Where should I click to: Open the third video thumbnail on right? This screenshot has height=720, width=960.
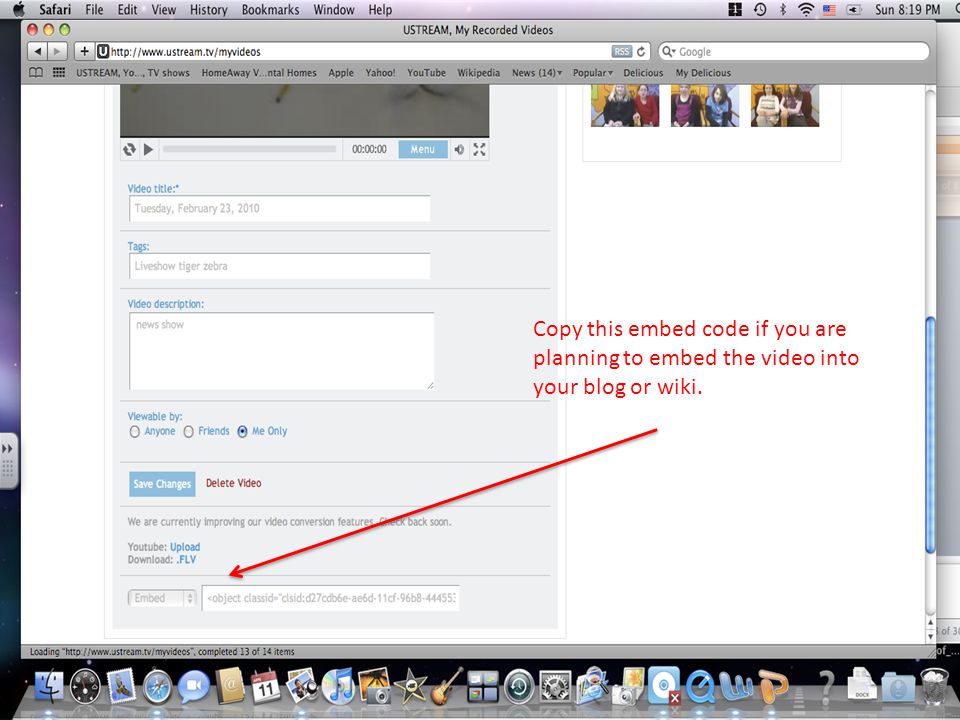pos(785,106)
